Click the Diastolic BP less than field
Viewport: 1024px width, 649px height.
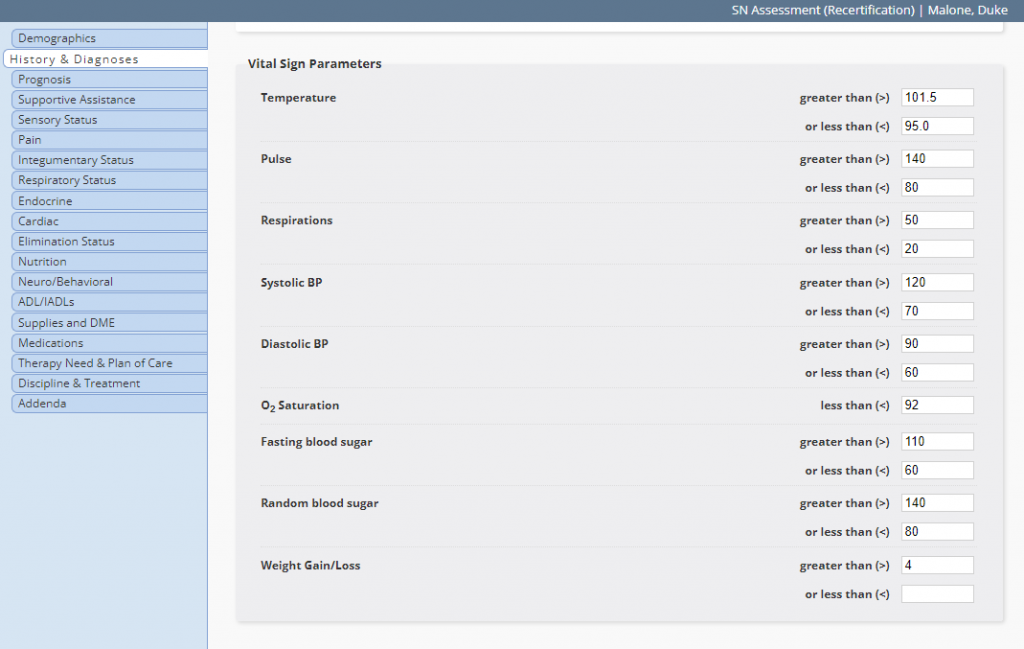tap(936, 373)
